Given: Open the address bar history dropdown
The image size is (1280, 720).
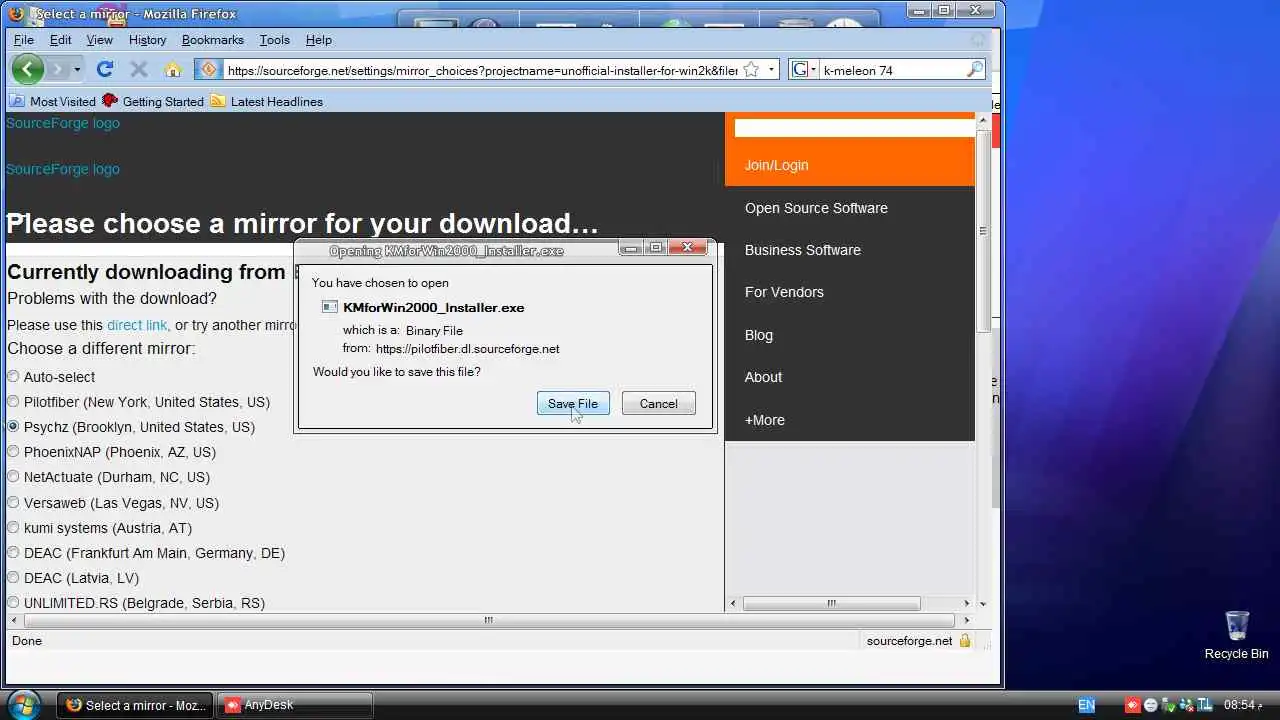Looking at the screenshot, I should pyautogui.click(x=771, y=70).
